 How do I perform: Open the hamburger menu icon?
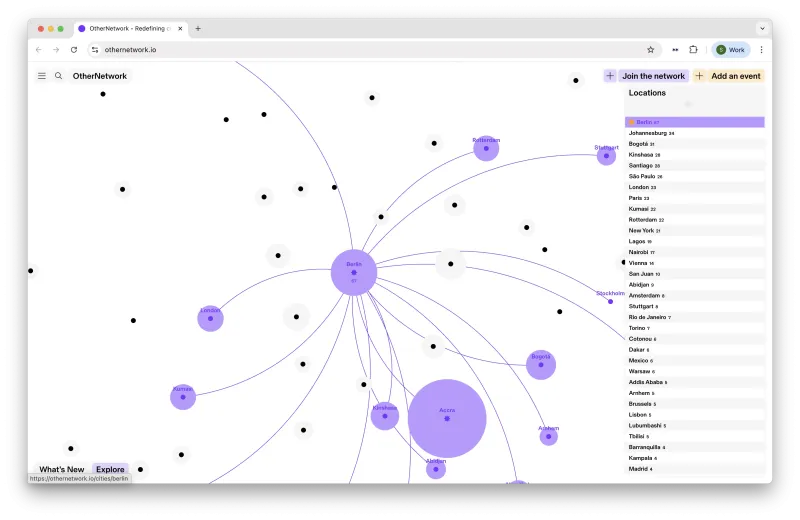tap(42, 76)
